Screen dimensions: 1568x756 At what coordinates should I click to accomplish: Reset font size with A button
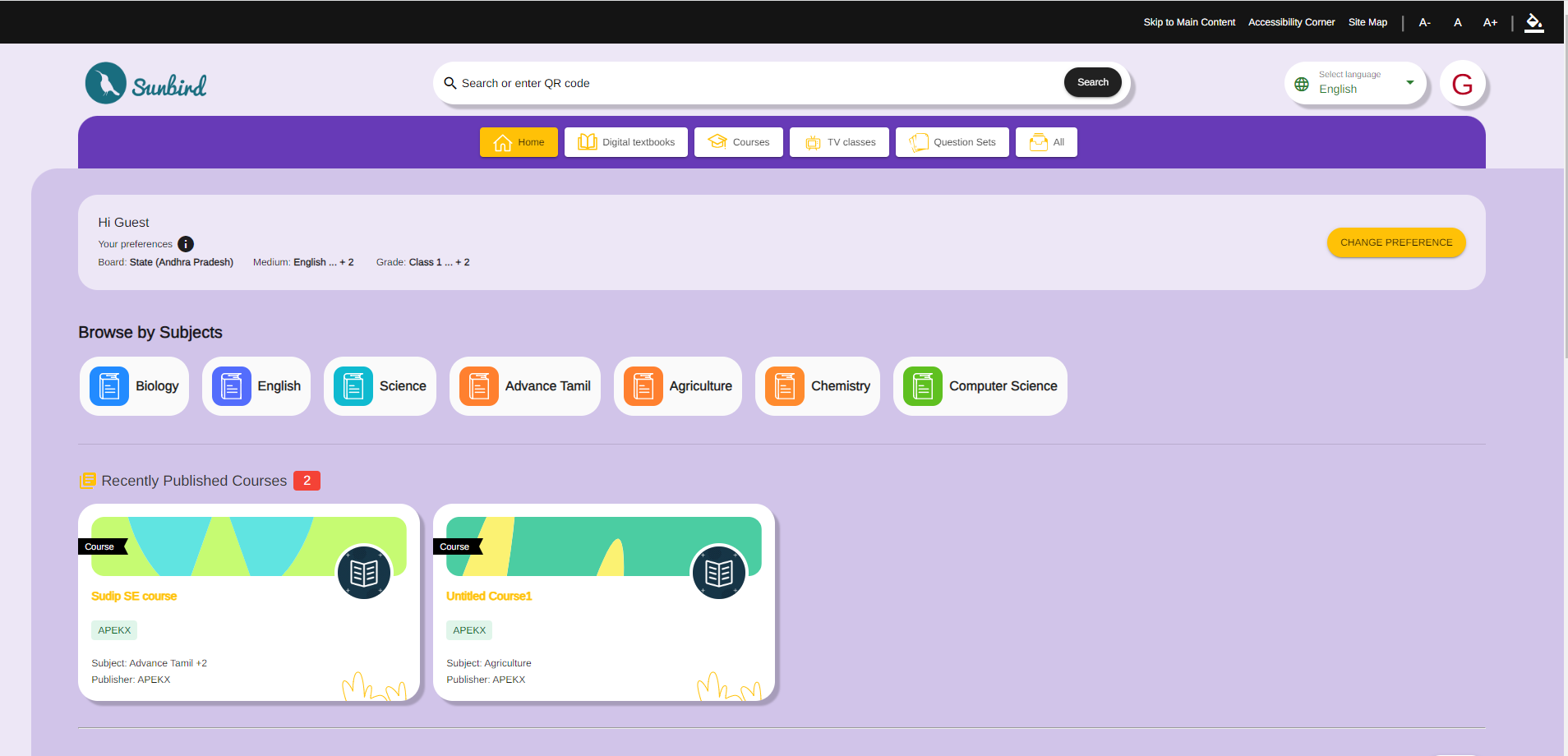pyautogui.click(x=1457, y=23)
